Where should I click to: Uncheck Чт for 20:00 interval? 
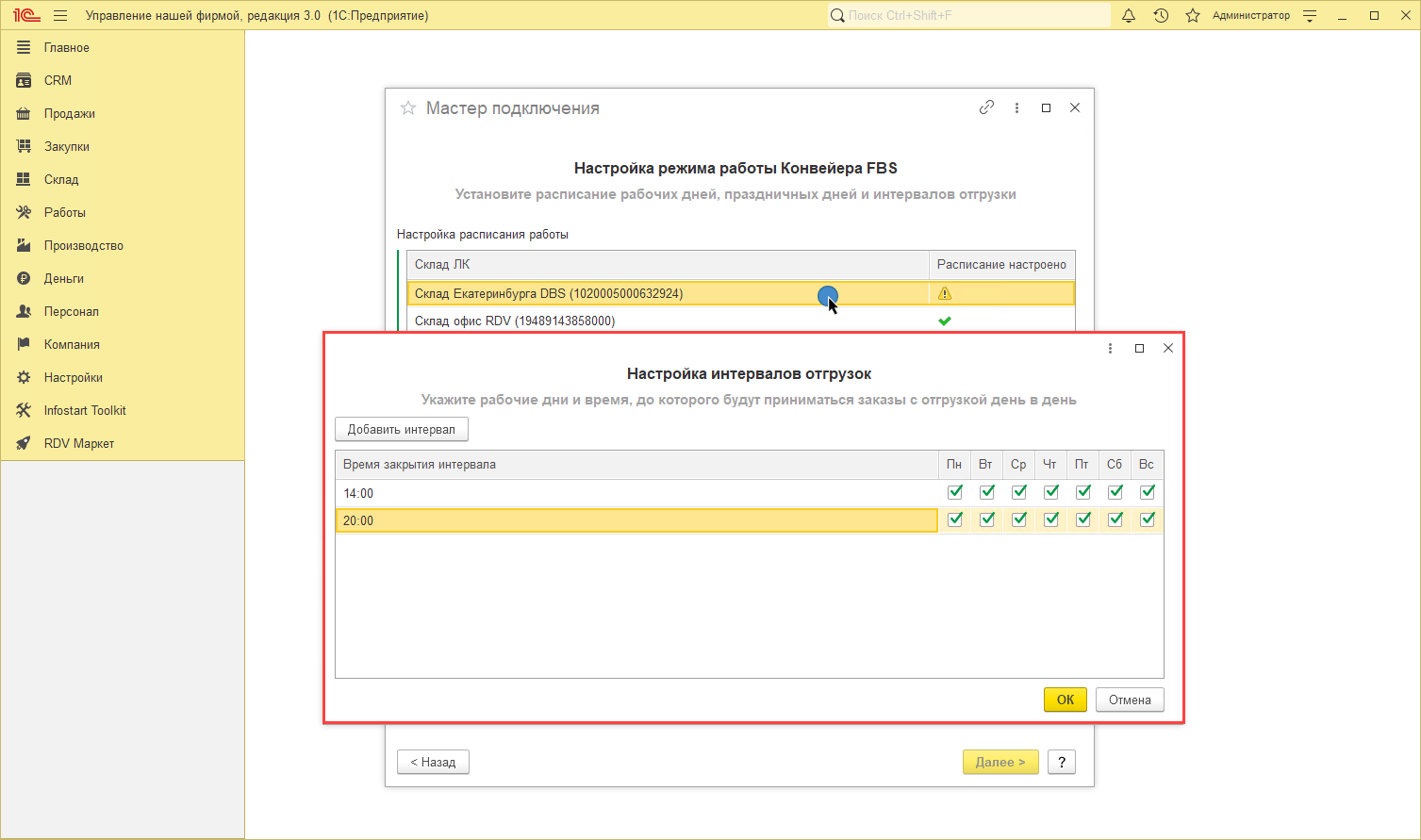(x=1051, y=519)
